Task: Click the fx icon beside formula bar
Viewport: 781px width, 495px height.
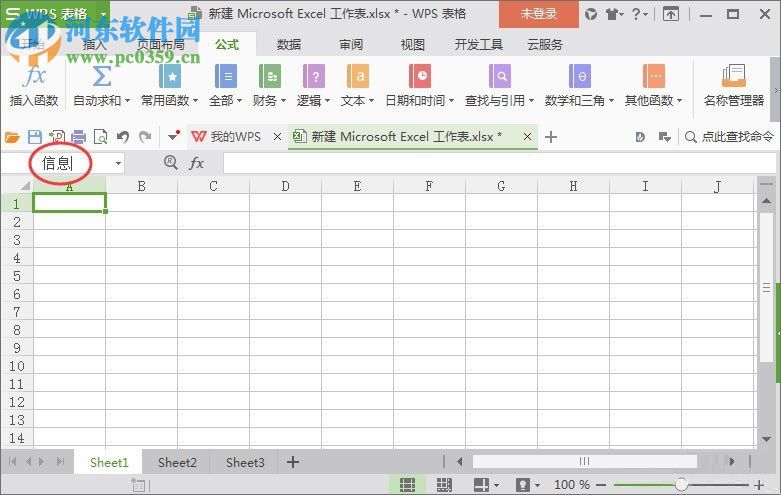Action: 197,163
